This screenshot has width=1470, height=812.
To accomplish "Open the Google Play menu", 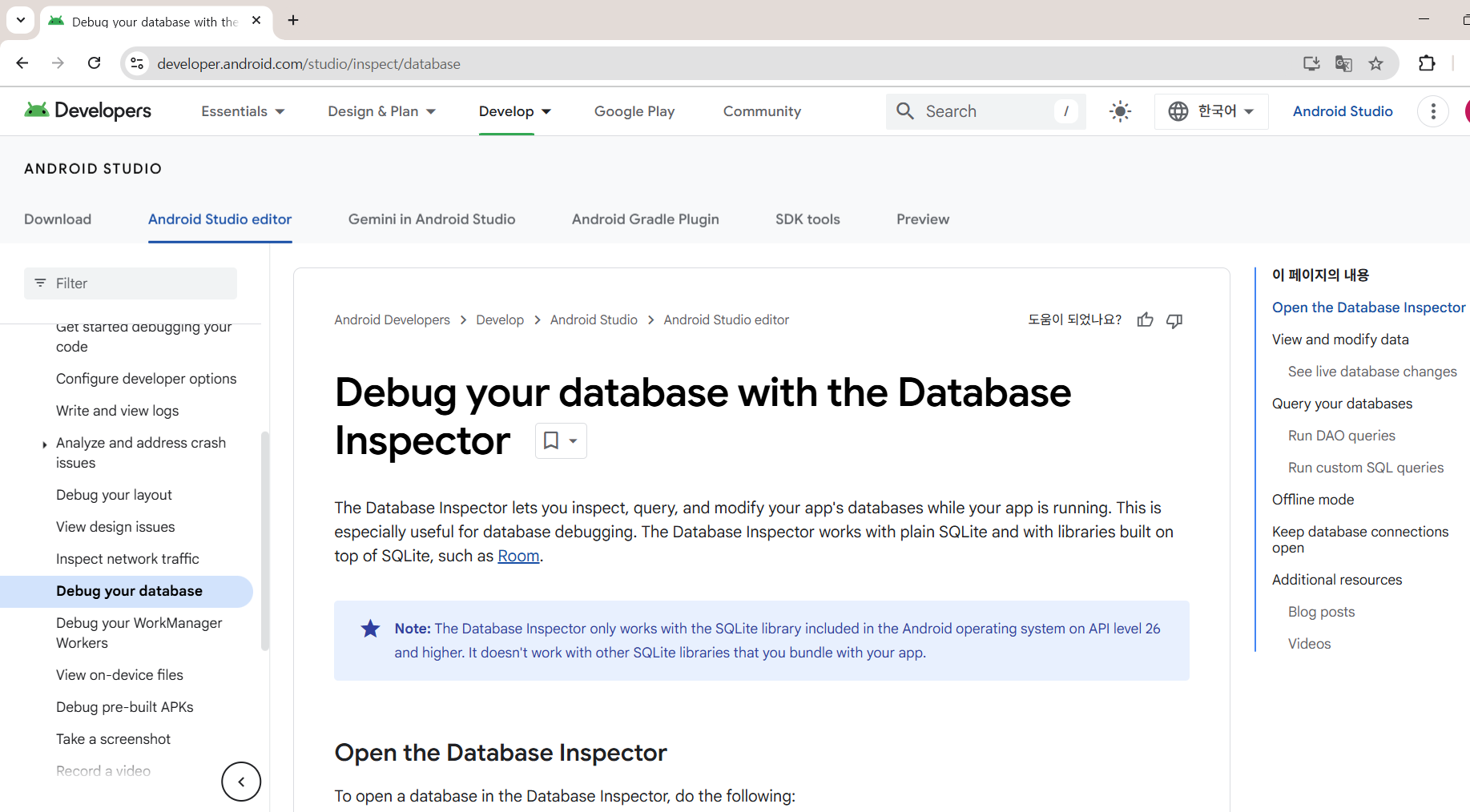I will point(634,111).
